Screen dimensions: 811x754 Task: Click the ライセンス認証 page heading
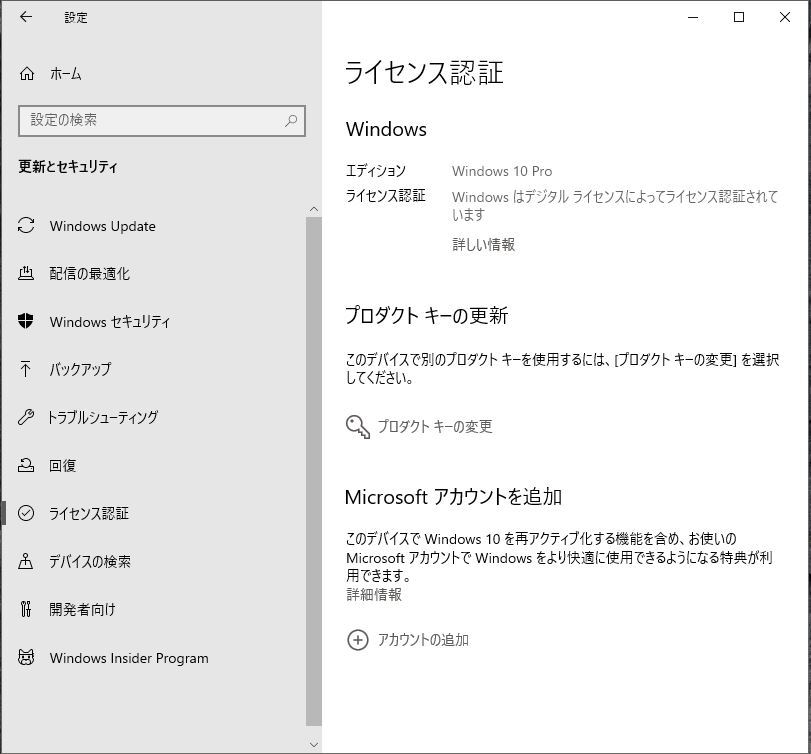pos(424,72)
